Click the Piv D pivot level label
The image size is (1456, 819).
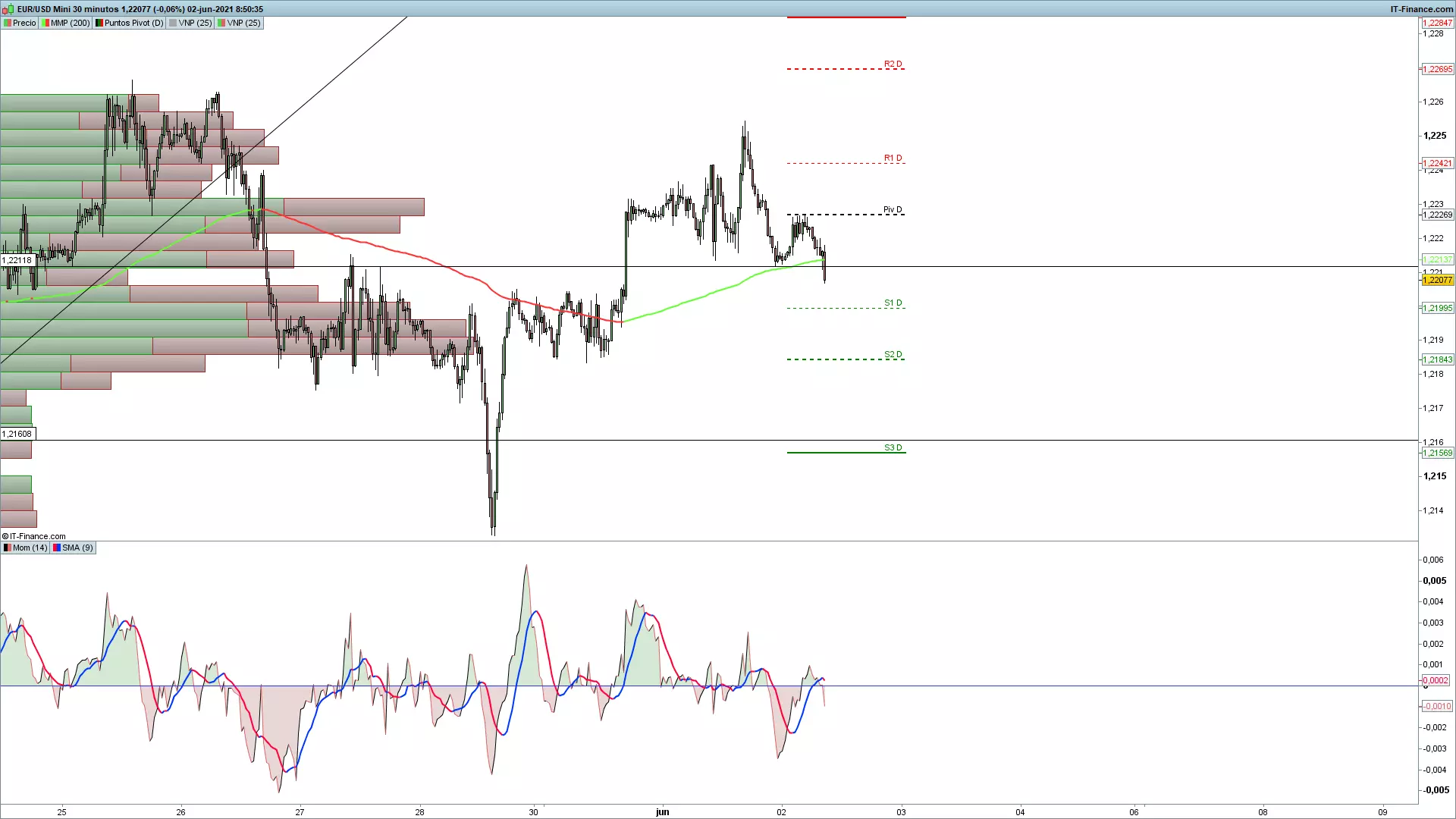click(893, 209)
